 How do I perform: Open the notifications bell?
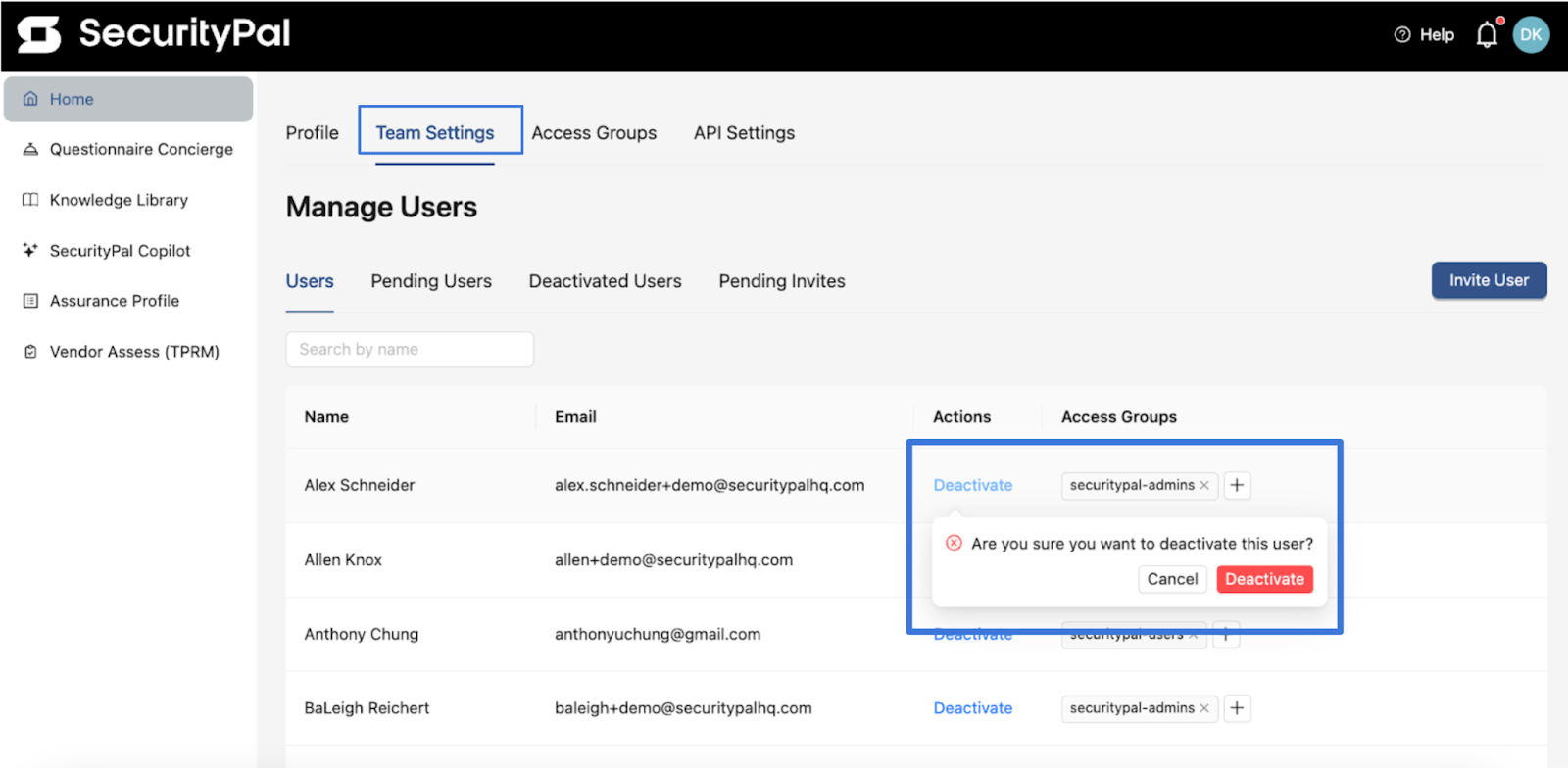coord(1487,34)
